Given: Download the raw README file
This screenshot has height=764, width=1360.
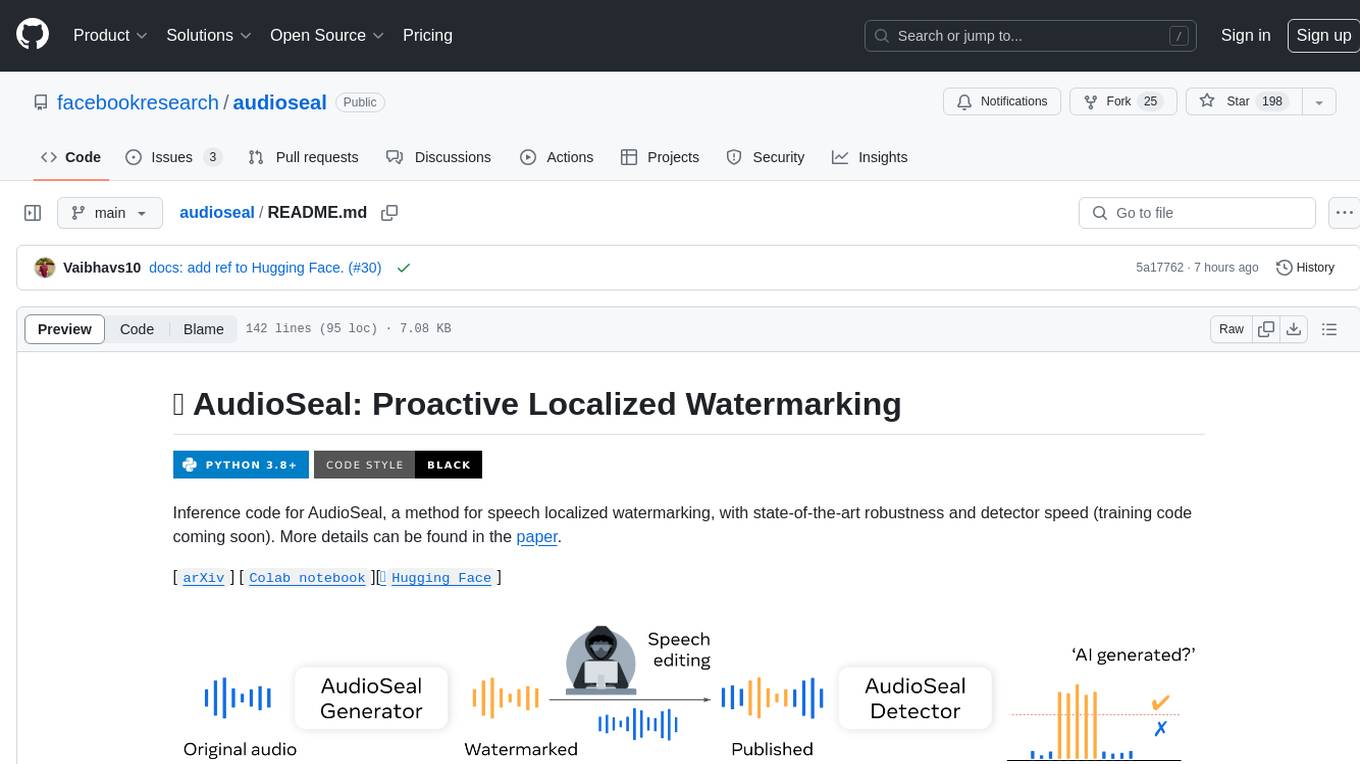Looking at the screenshot, I should [x=1294, y=329].
